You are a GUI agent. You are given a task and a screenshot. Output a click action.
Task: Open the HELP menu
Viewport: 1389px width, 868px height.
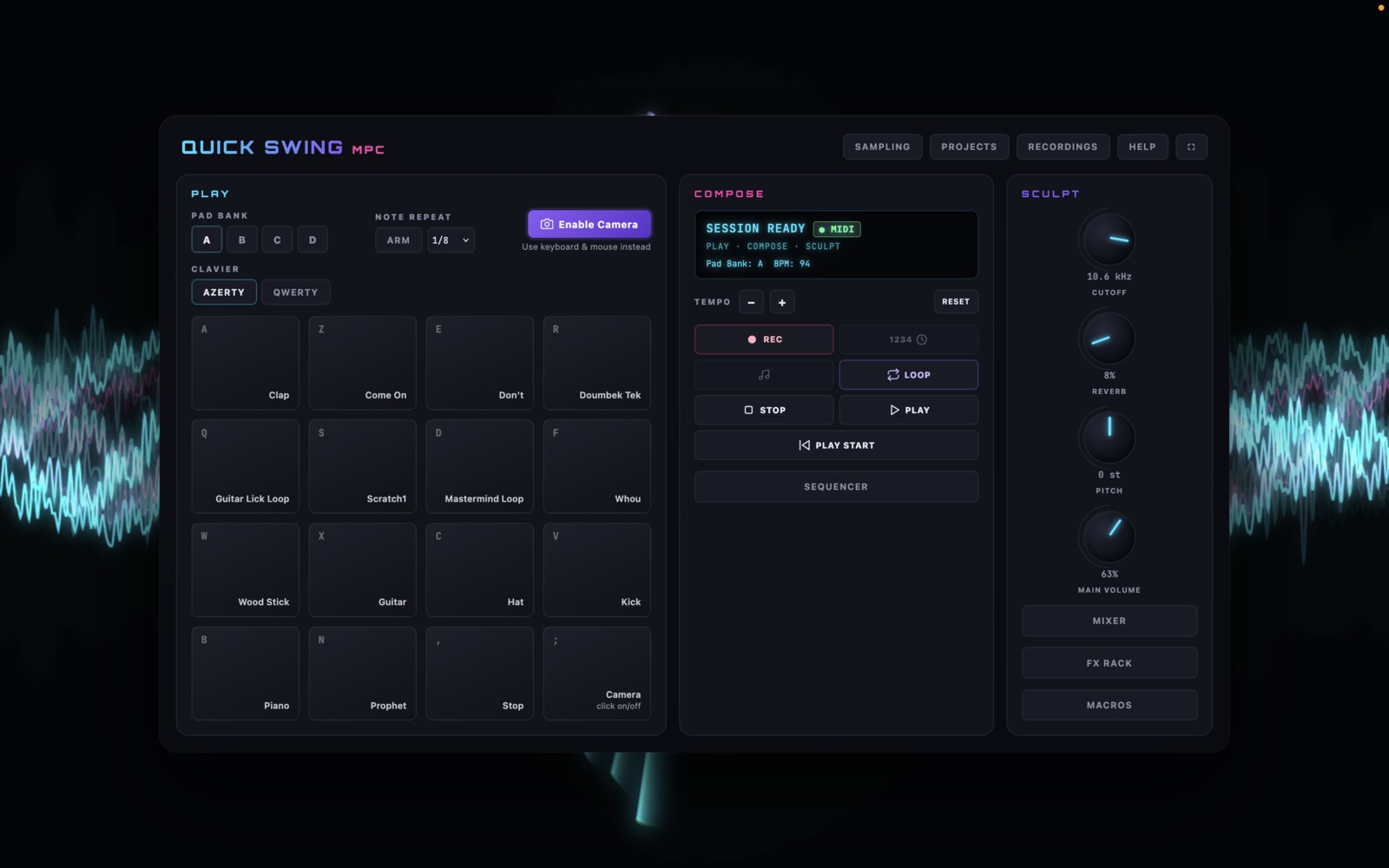point(1142,147)
